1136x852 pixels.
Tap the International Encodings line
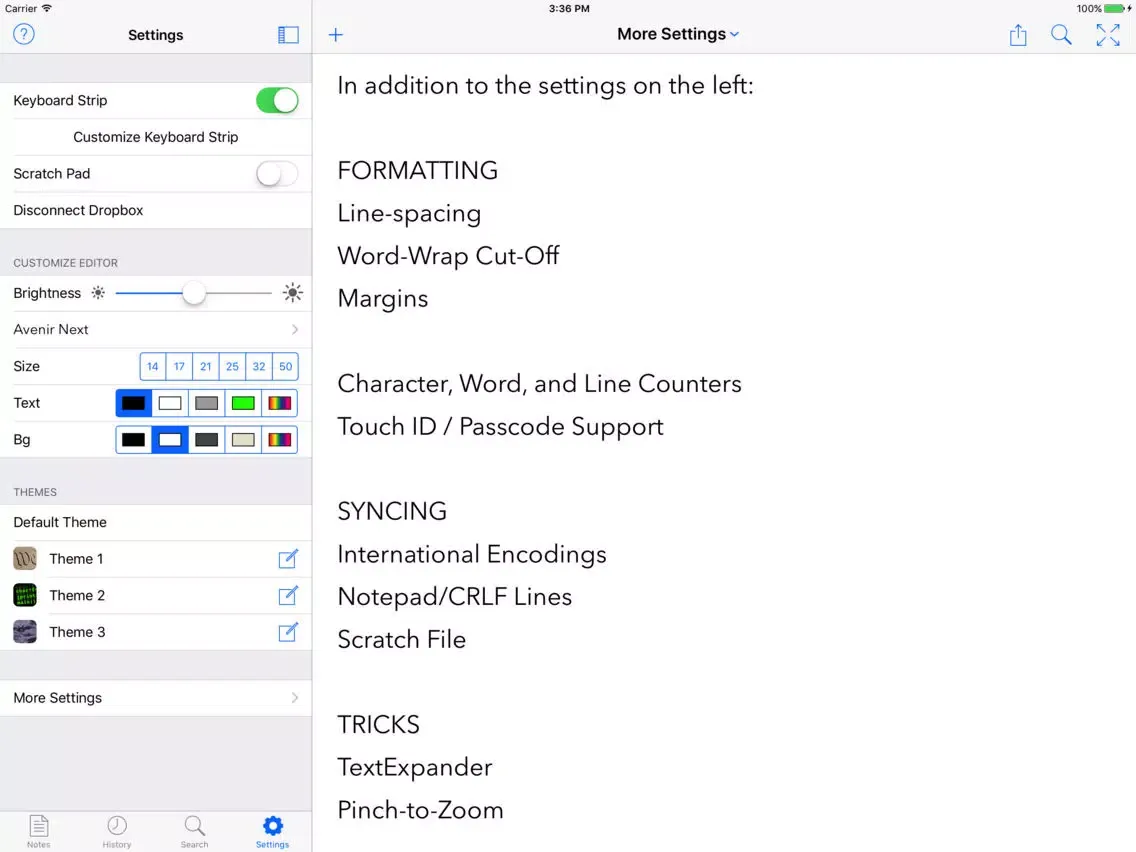pyautogui.click(x=472, y=554)
